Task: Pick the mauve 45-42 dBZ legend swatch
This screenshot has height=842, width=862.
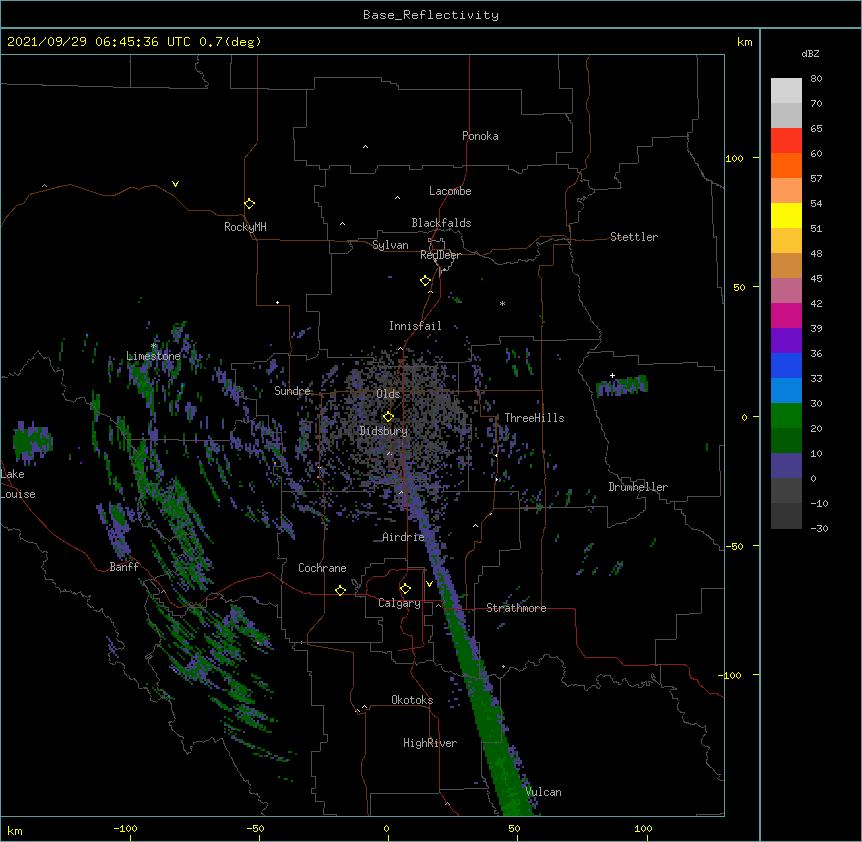Action: (786, 290)
